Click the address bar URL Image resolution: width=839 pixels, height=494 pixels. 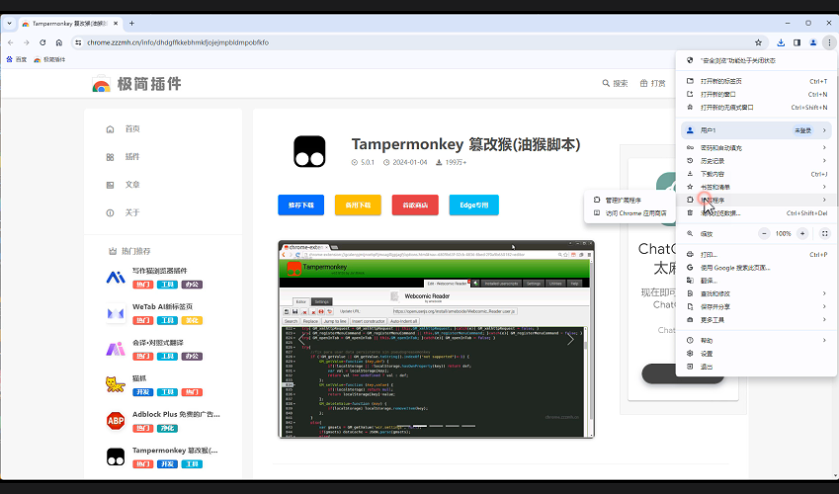(x=178, y=43)
